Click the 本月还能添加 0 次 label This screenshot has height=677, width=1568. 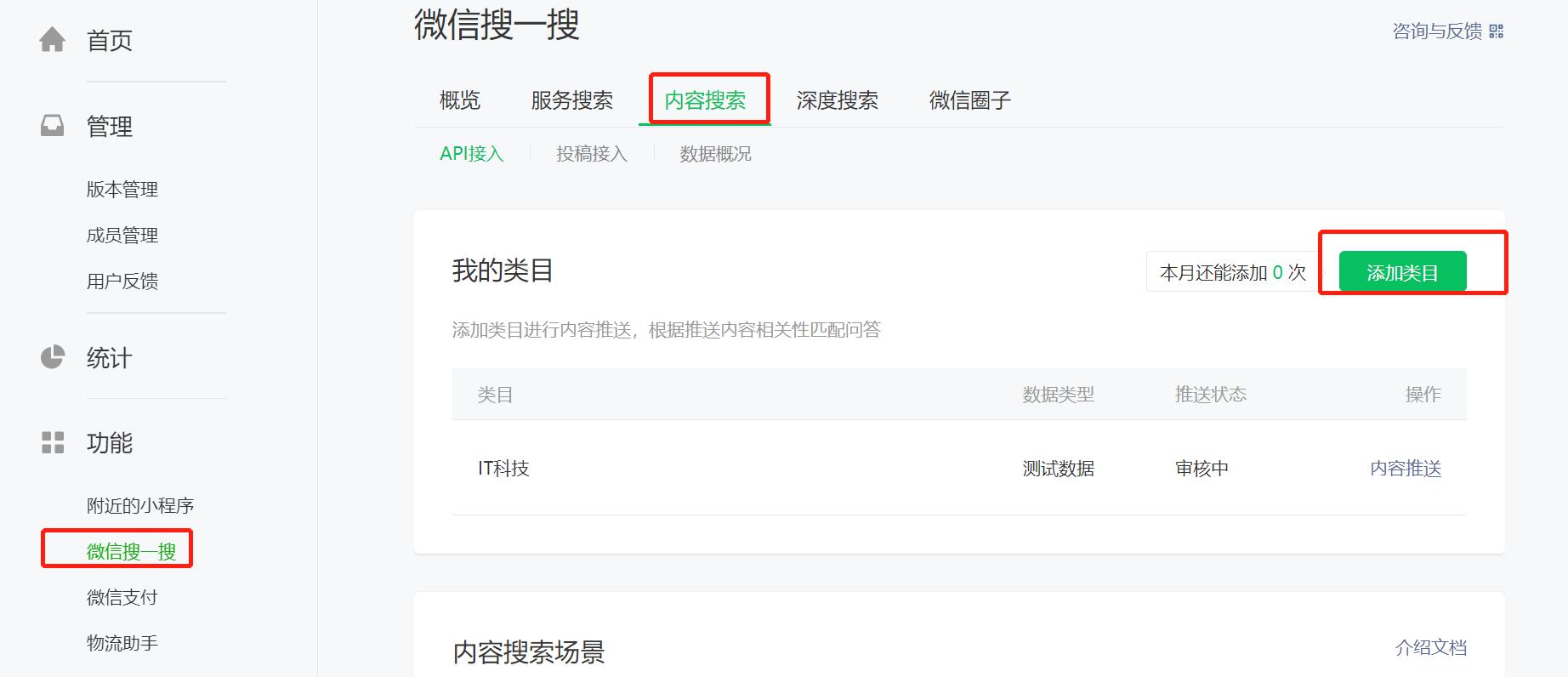pyautogui.click(x=1233, y=272)
